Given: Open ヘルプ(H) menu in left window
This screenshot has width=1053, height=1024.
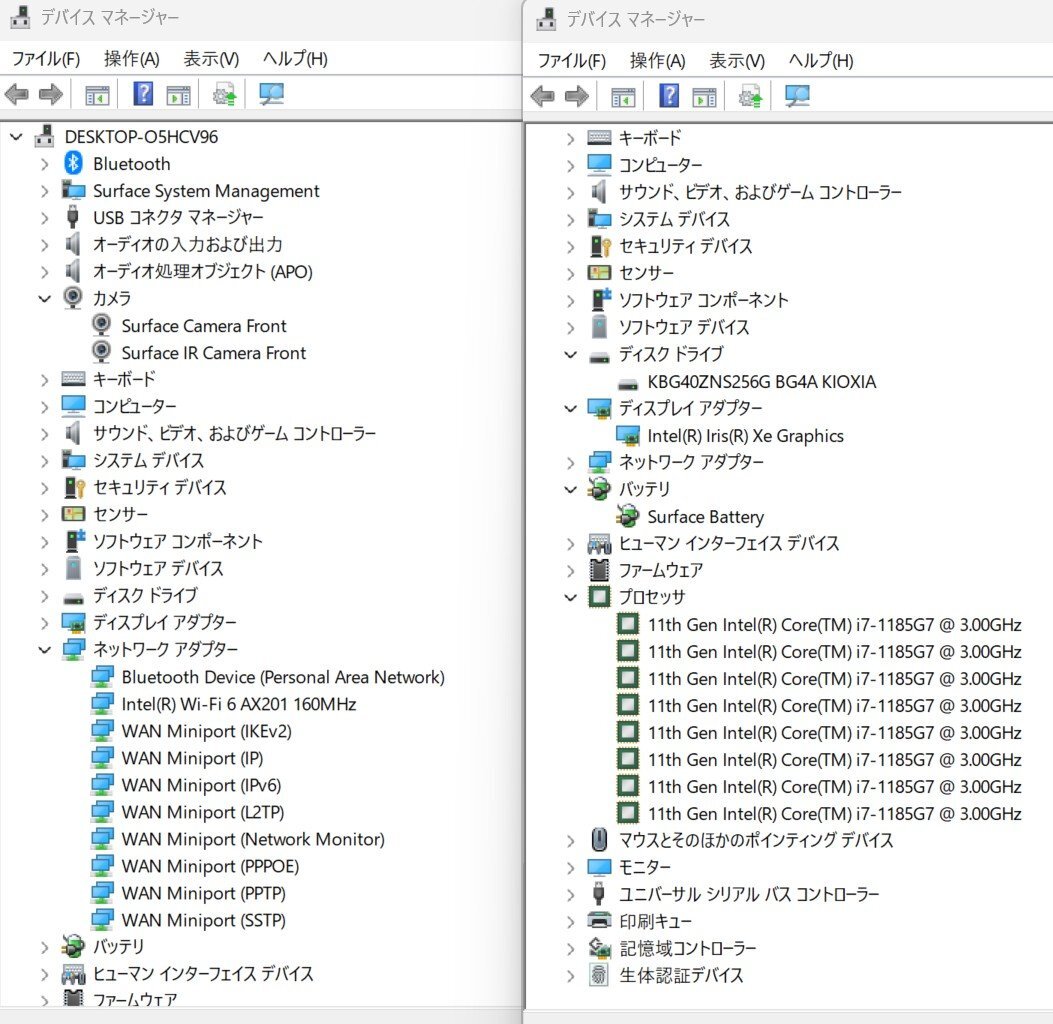Looking at the screenshot, I should (x=295, y=58).
